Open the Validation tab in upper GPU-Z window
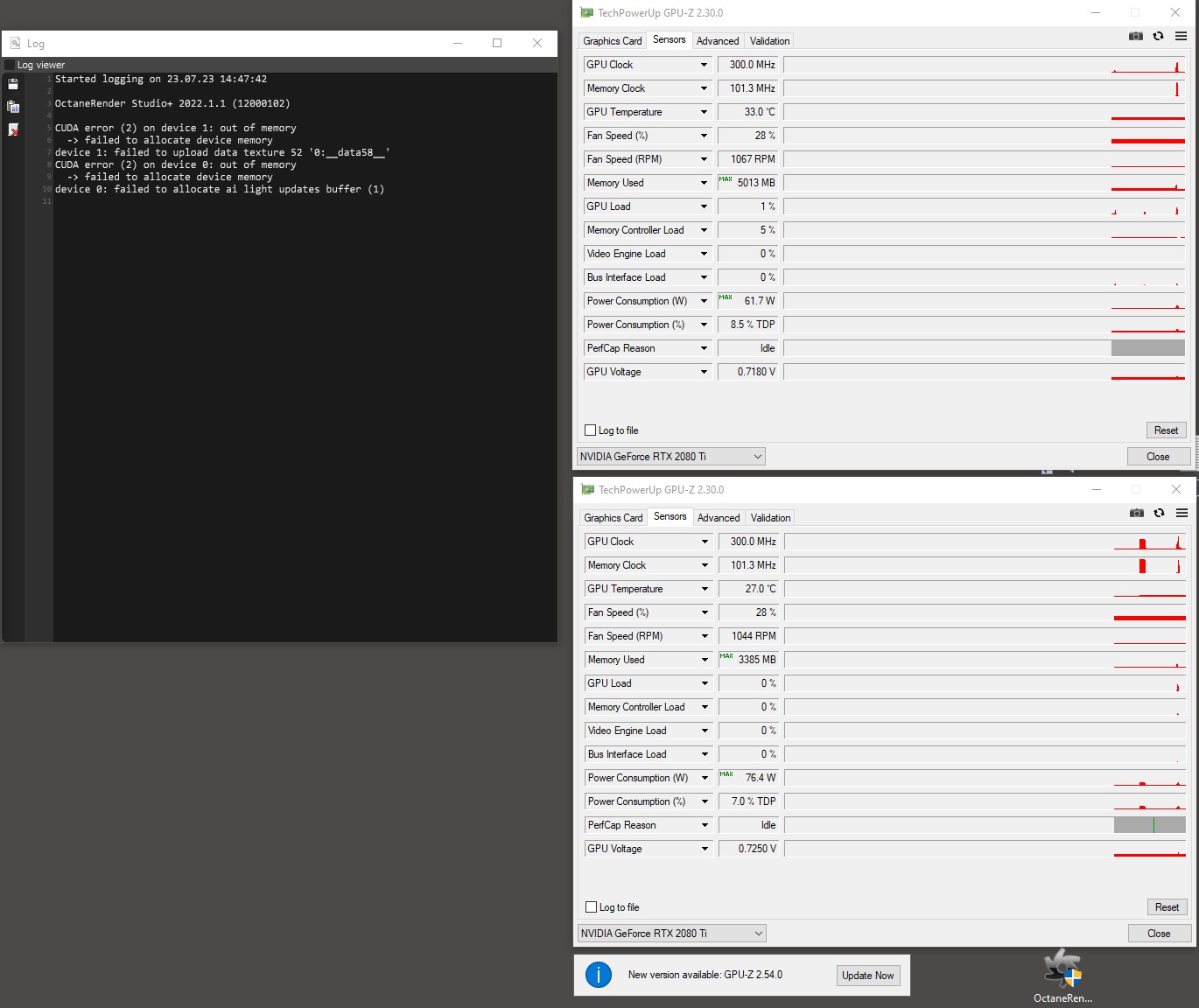The width and height of the screenshot is (1199, 1008). point(770,41)
